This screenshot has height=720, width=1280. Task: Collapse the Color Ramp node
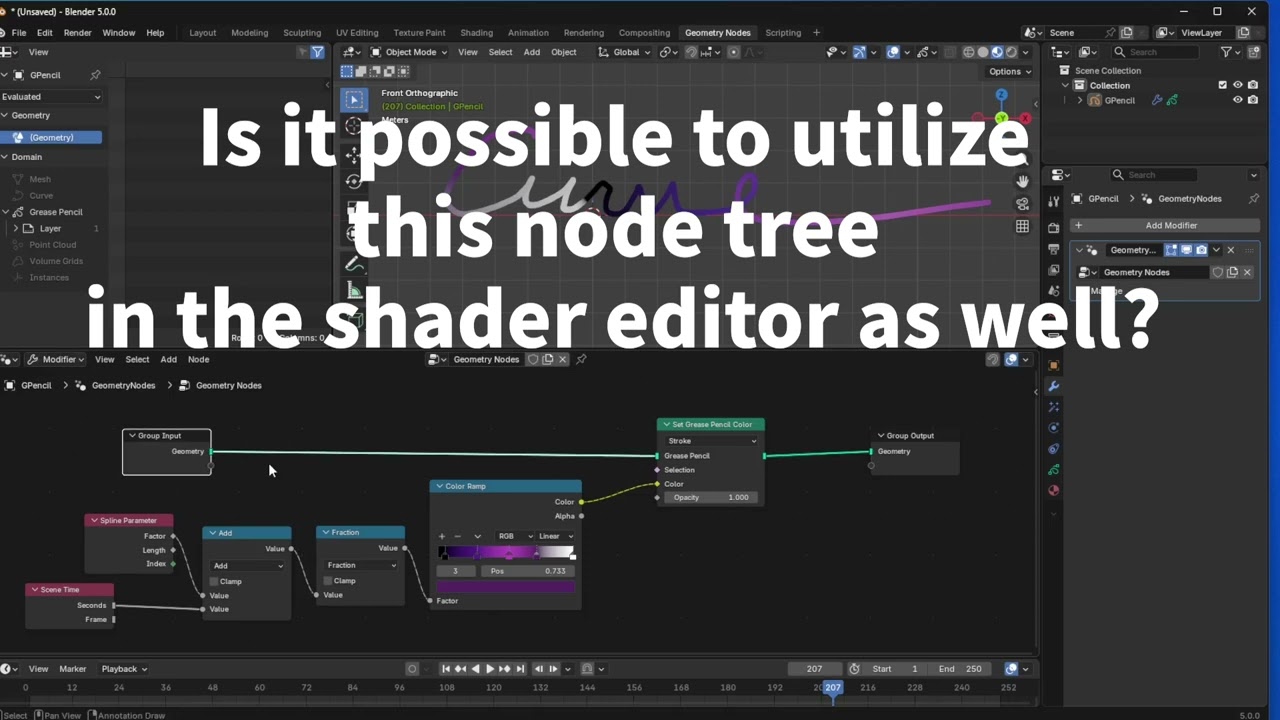[x=439, y=486]
